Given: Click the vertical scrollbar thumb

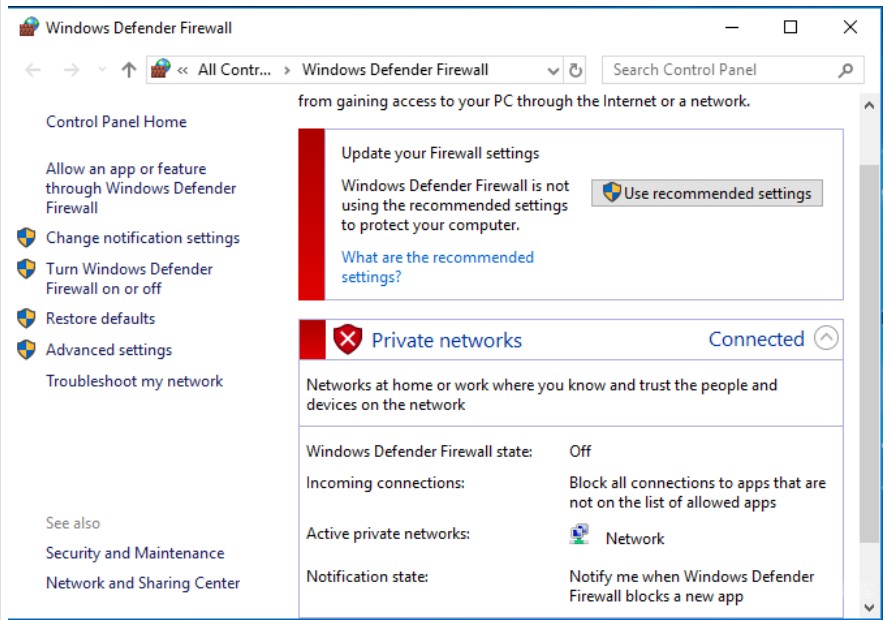Looking at the screenshot, I should click(869, 353).
